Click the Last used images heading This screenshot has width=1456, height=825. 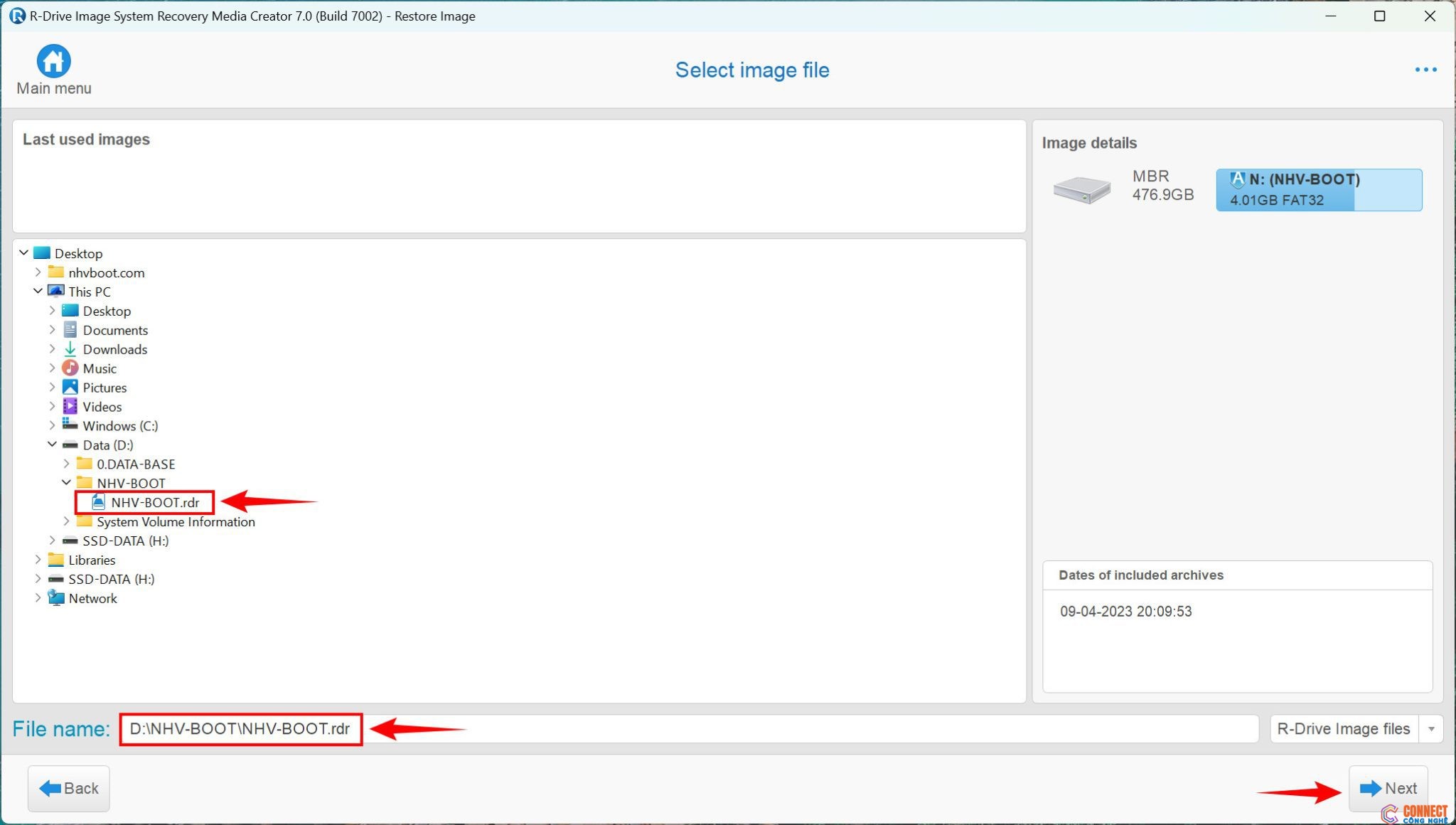86,139
